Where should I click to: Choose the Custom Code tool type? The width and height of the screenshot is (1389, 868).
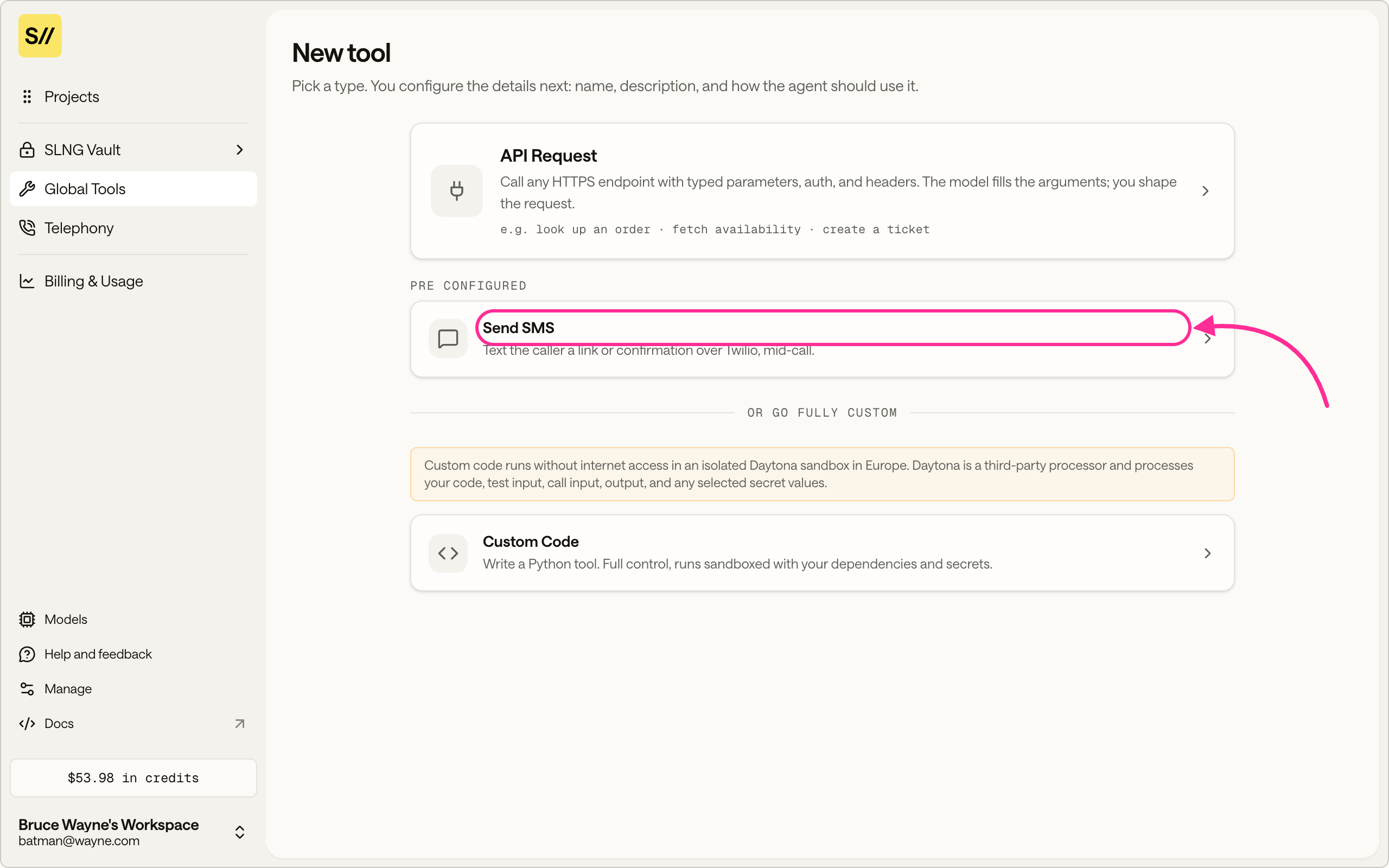[x=823, y=553]
